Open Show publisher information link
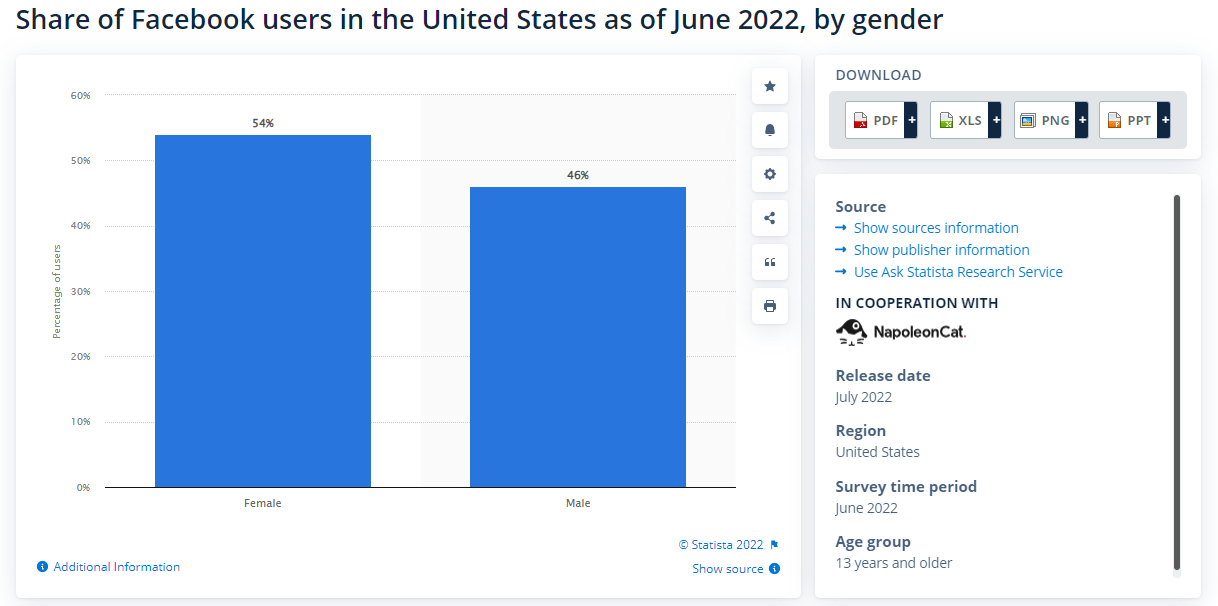Screen dimensions: 1218x606 click(941, 249)
